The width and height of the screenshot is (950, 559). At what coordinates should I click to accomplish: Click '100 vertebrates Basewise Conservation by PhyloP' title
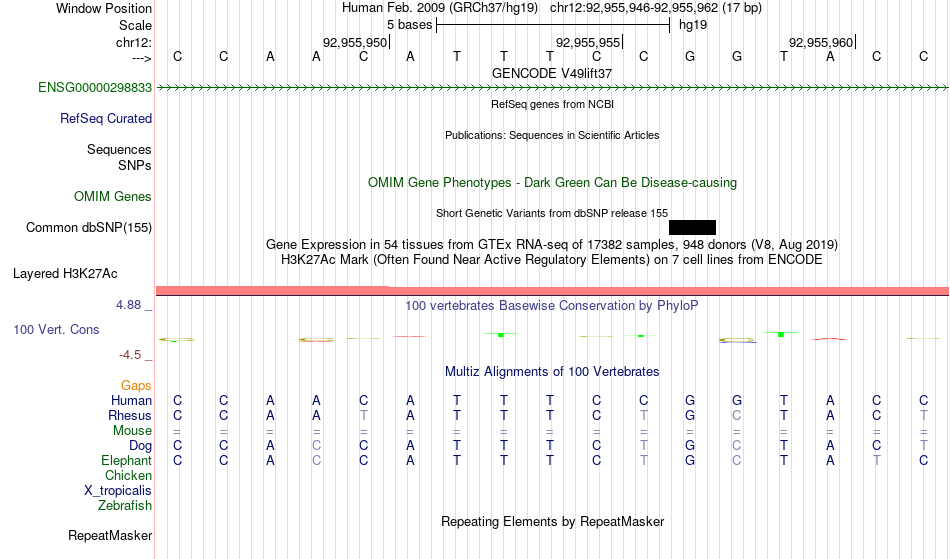tap(552, 305)
